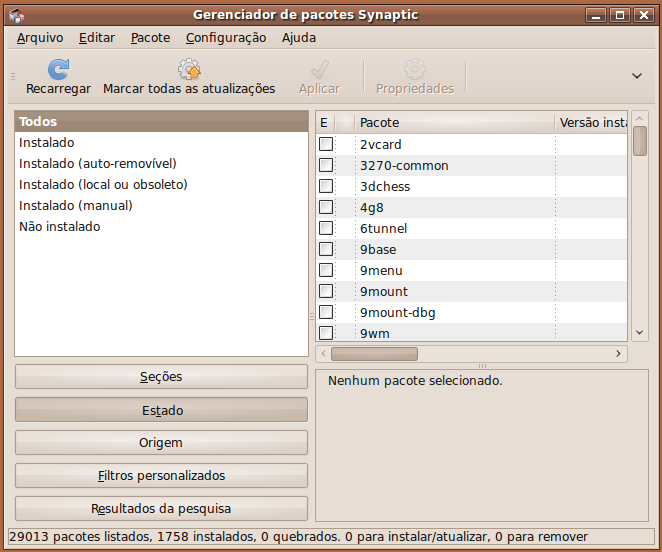This screenshot has width=662, height=552.
Task: Click the Origem button
Action: click(161, 443)
